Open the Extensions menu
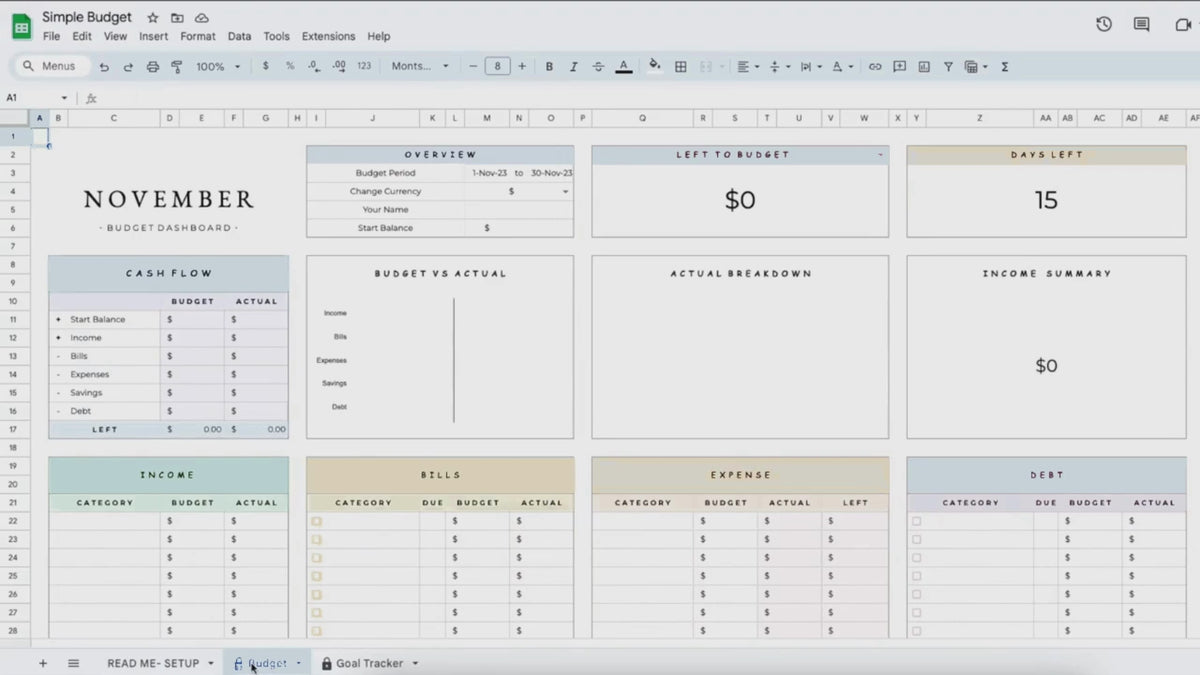Viewport: 1200px width, 675px height. (x=328, y=36)
